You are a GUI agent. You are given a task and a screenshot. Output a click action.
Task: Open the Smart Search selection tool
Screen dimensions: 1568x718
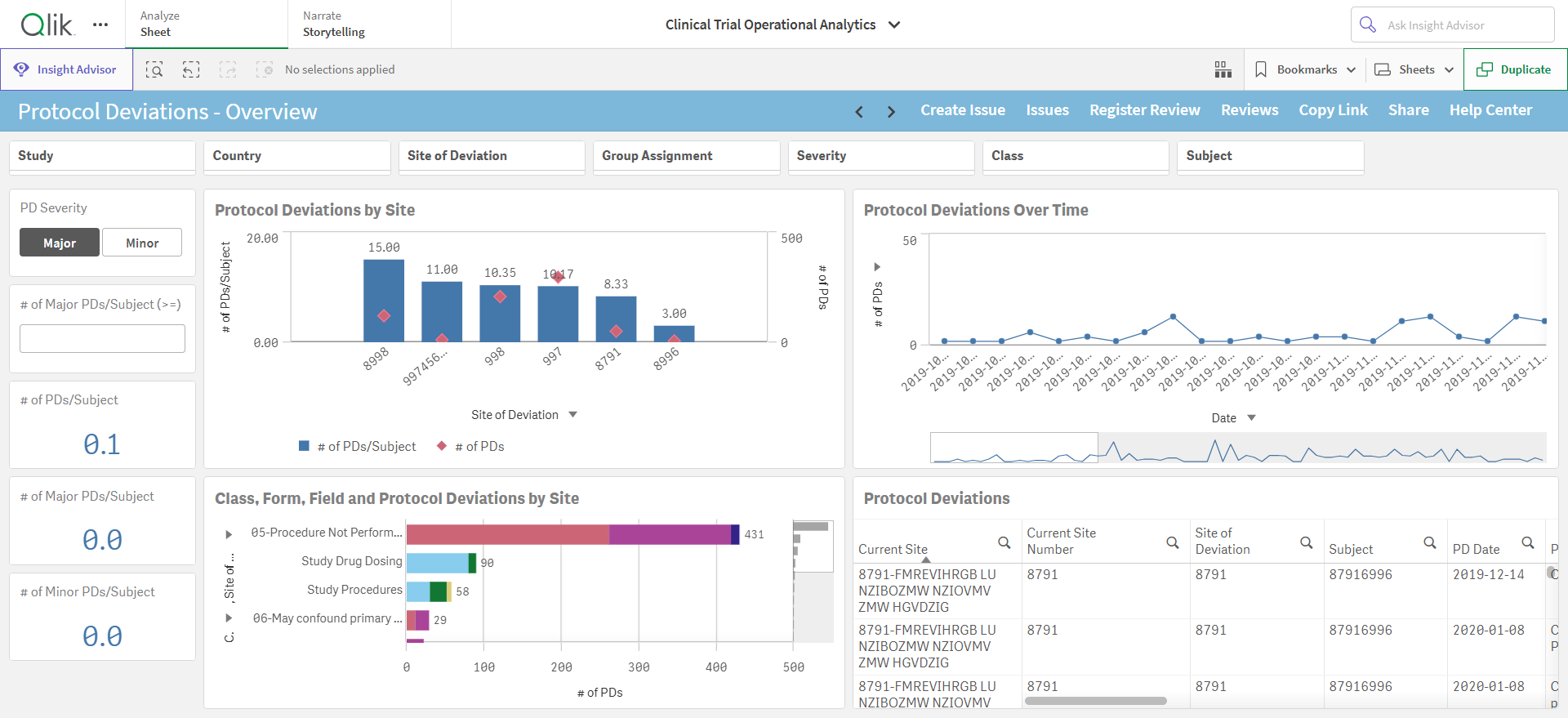pos(154,69)
